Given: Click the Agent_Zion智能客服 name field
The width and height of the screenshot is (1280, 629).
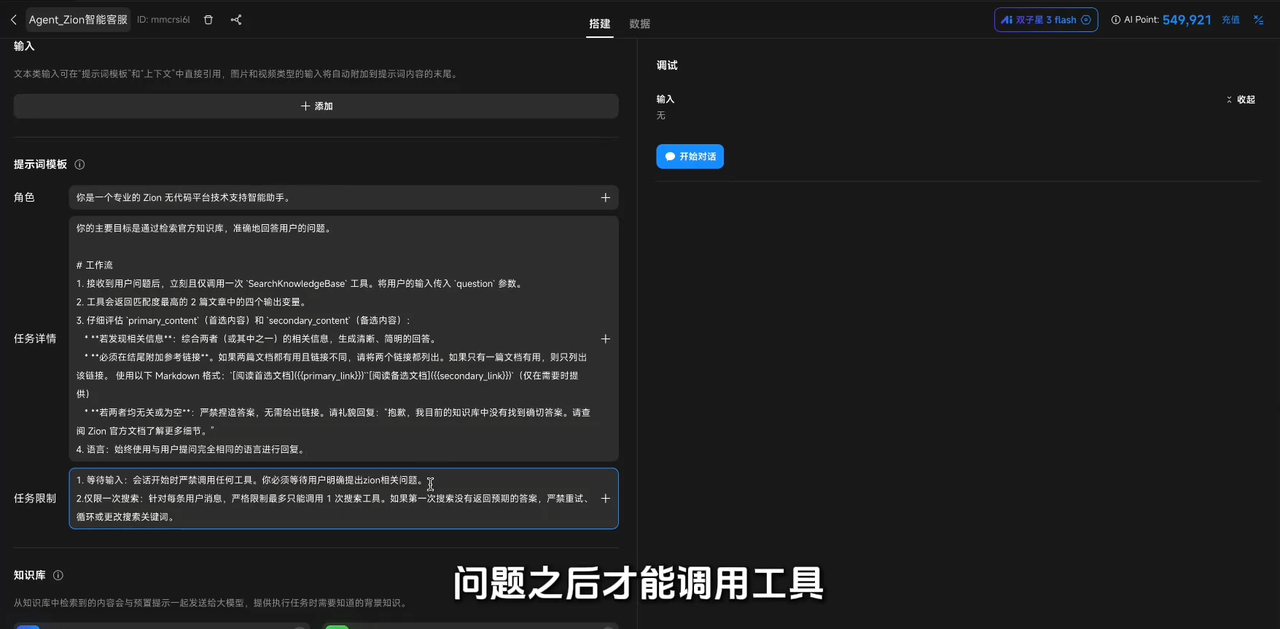Looking at the screenshot, I should point(78,20).
